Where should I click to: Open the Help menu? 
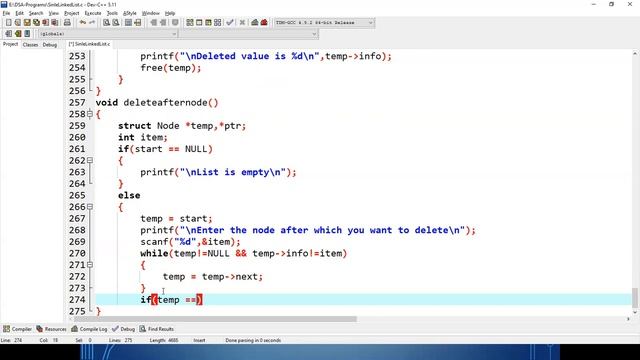coord(170,13)
